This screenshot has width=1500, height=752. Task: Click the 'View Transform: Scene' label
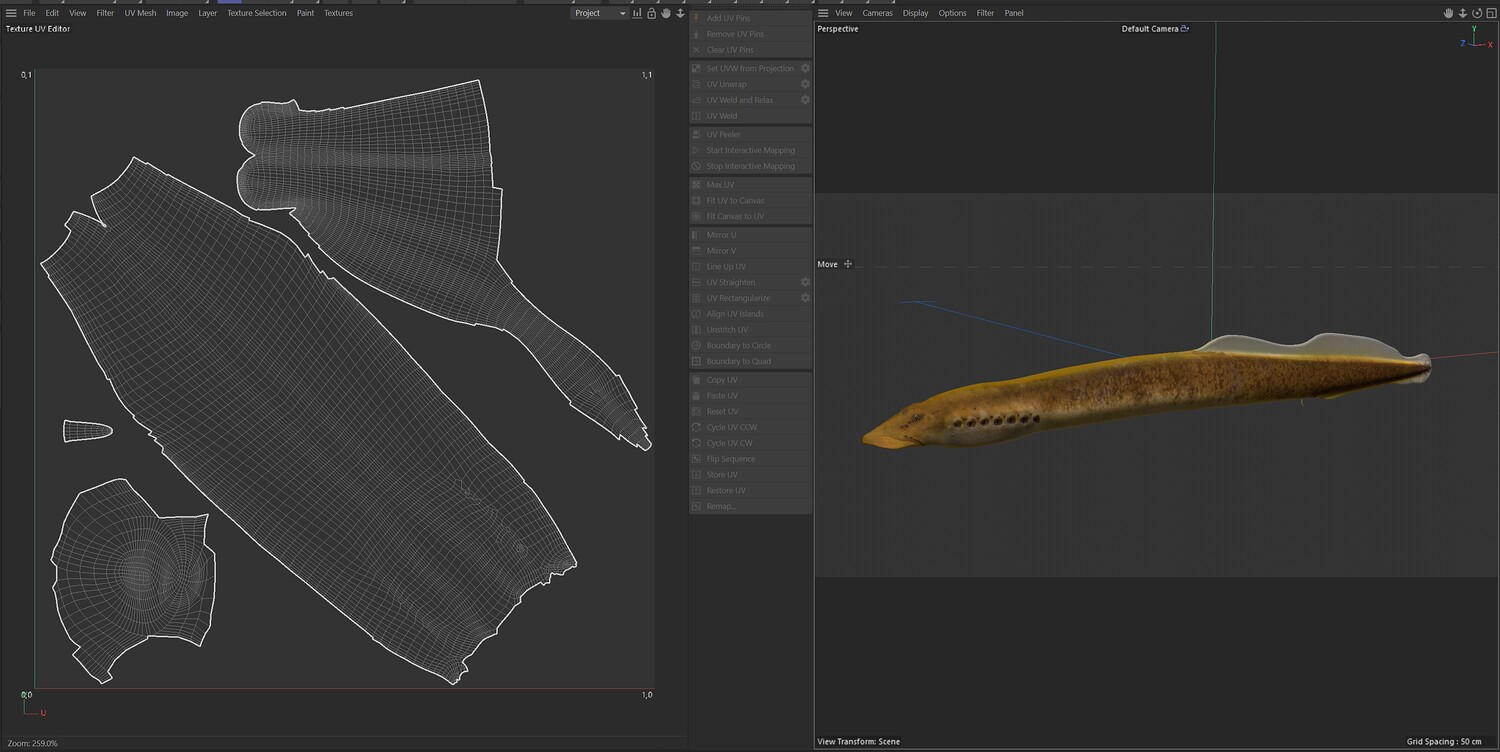click(858, 742)
